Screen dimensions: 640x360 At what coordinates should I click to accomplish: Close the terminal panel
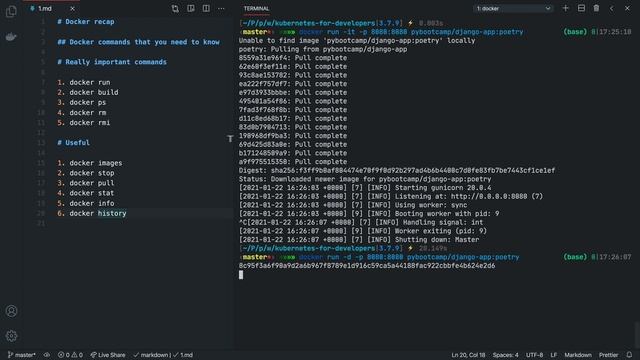627,8
